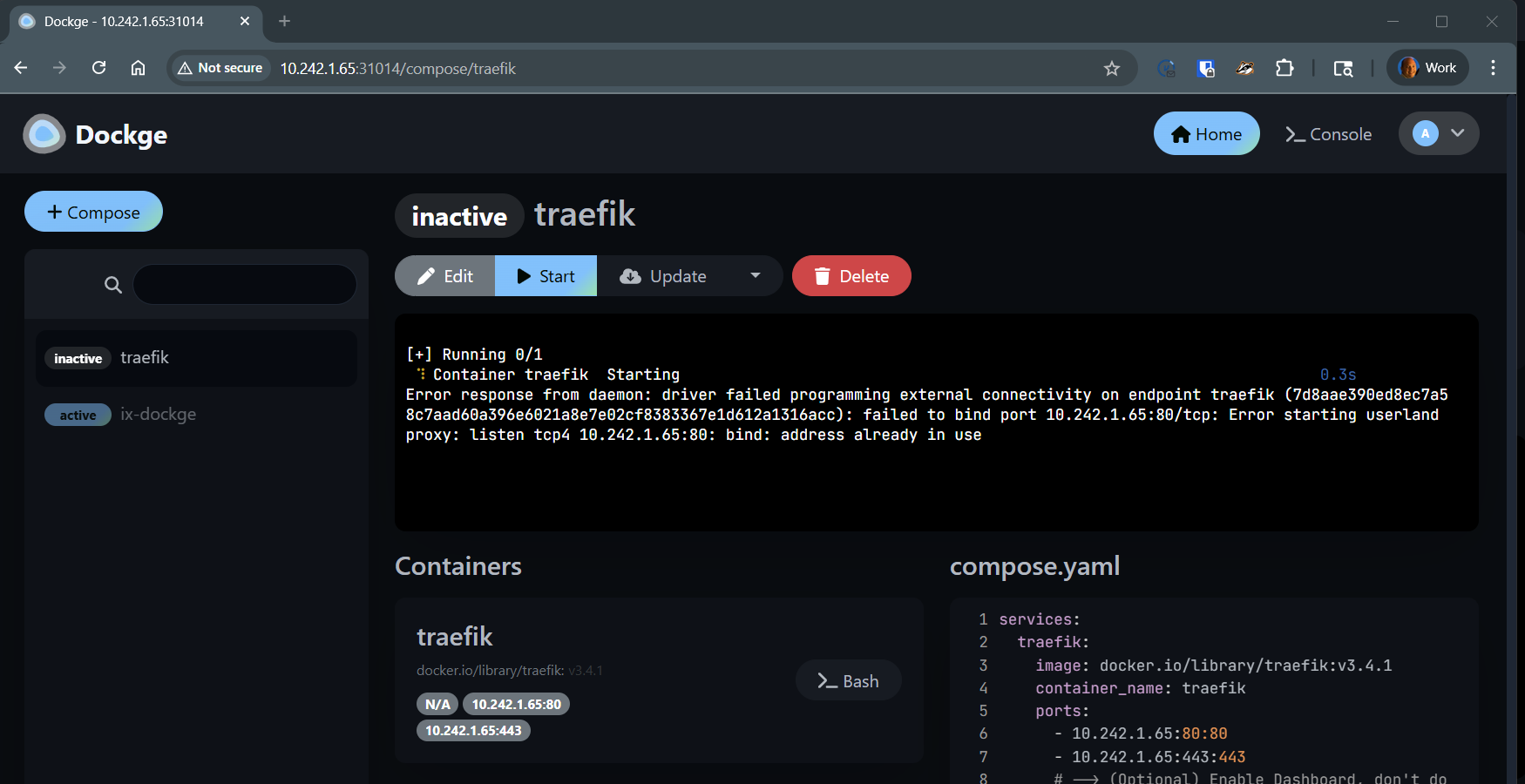This screenshot has width=1525, height=784.
Task: Expand the dropdown arrow next to Update
Action: (756, 275)
